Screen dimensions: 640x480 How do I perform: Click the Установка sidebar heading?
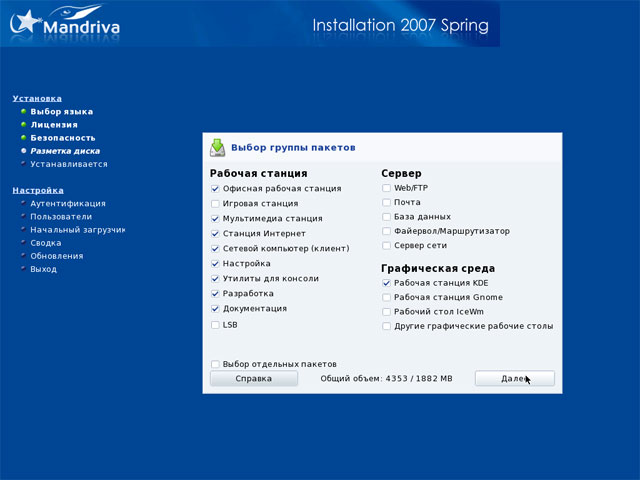click(37, 98)
